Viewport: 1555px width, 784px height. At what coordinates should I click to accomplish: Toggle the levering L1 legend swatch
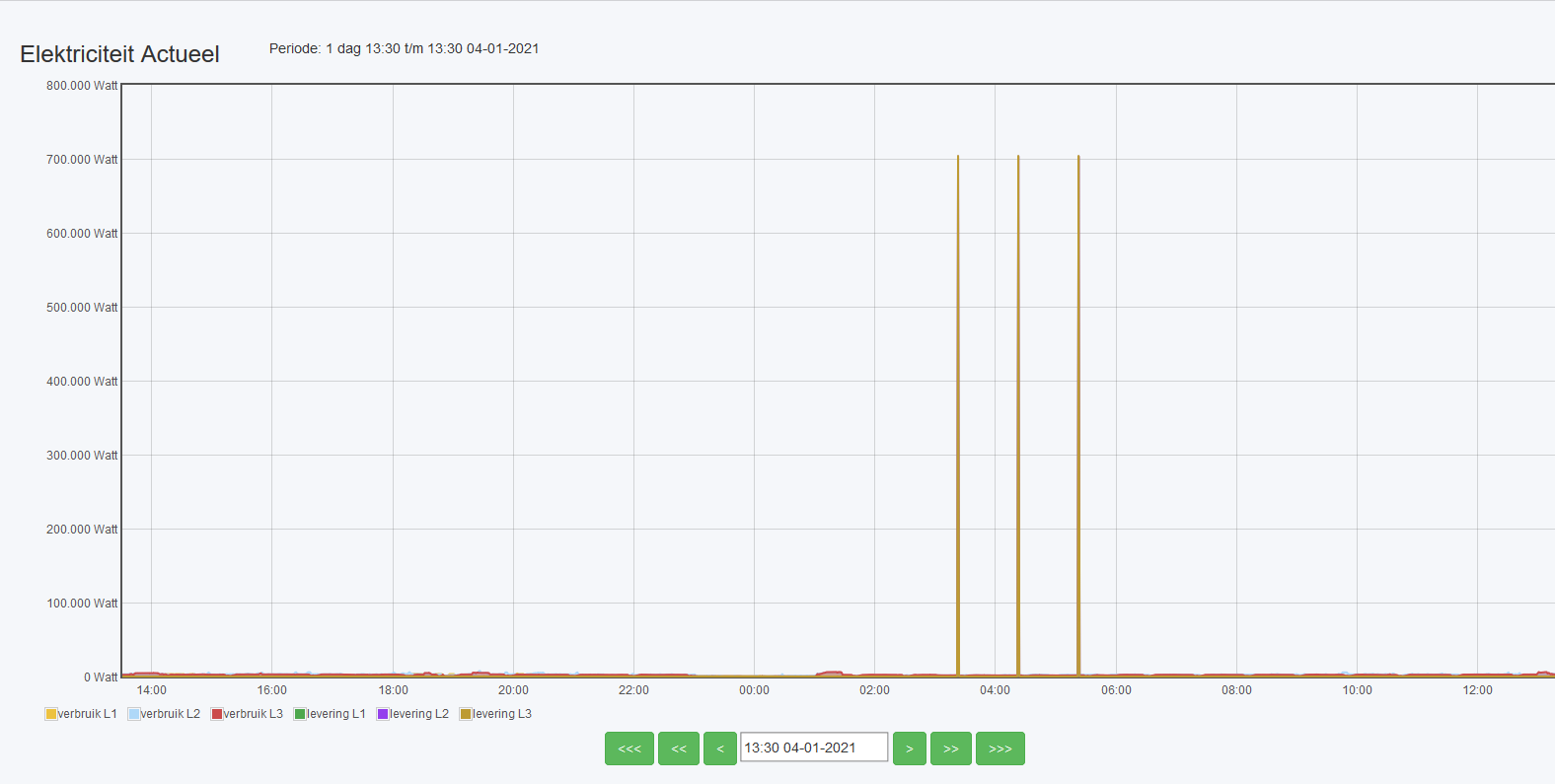tap(300, 714)
